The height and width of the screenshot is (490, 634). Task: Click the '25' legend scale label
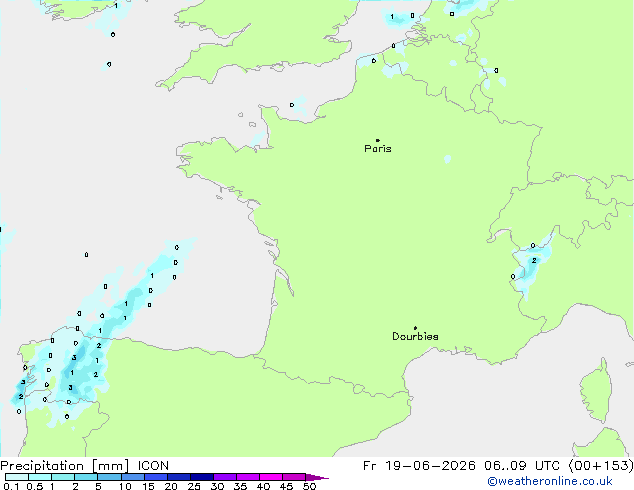tap(194, 486)
